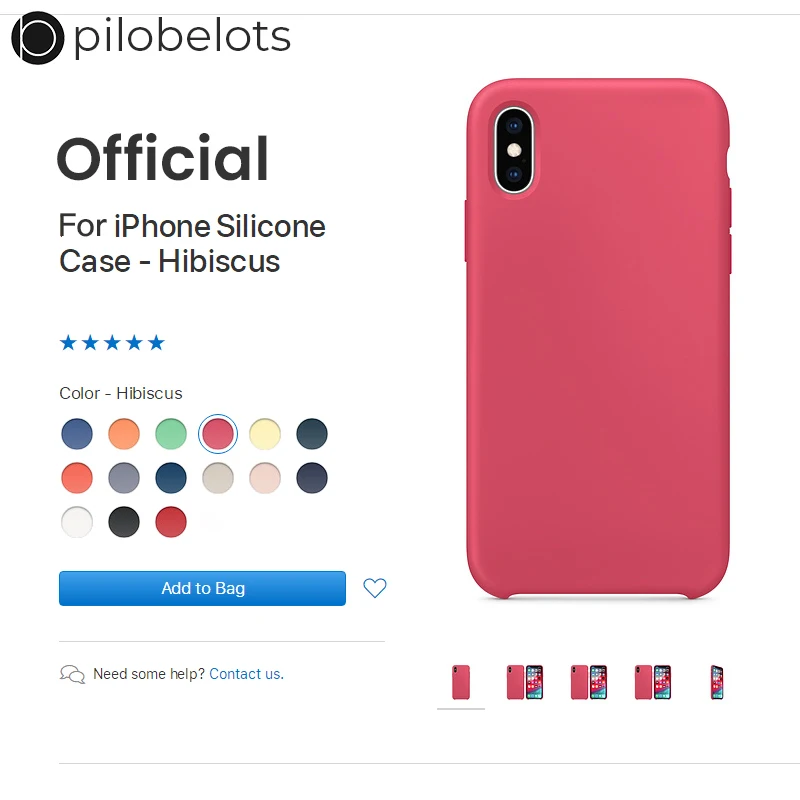Choose the light pink sand swatch
The width and height of the screenshot is (800, 800).
click(265, 478)
